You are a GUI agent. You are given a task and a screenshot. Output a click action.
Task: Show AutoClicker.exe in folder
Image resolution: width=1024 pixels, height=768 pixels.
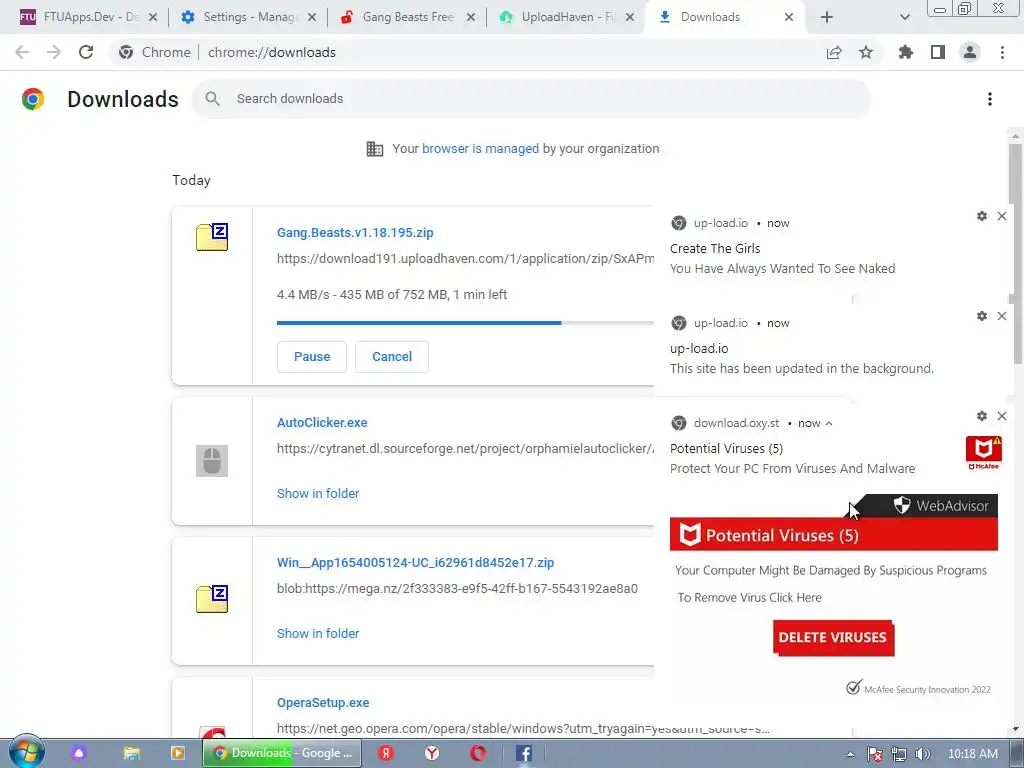coord(318,494)
